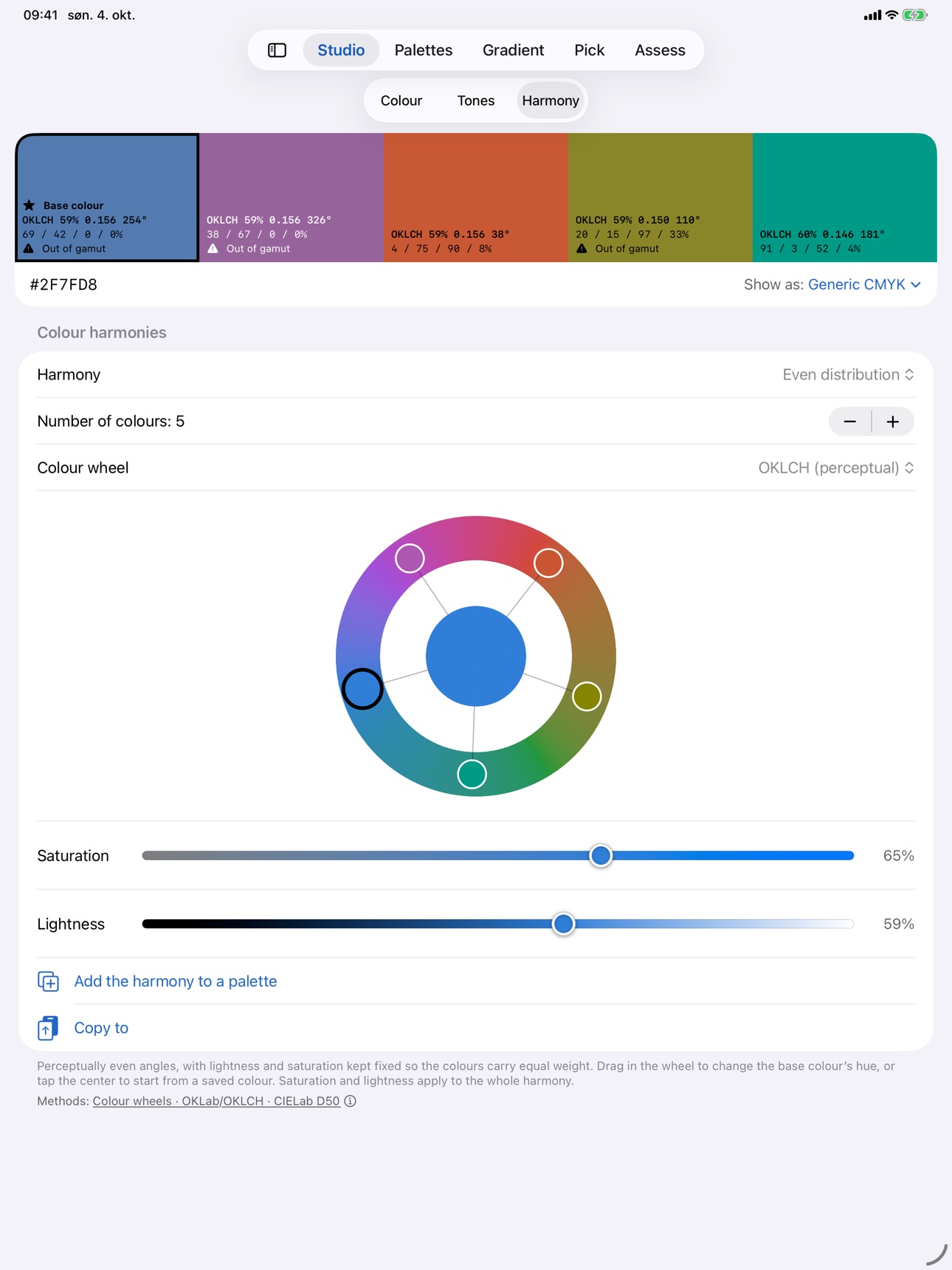Click the info icon beside Methods
952x1270 pixels.
click(351, 1101)
